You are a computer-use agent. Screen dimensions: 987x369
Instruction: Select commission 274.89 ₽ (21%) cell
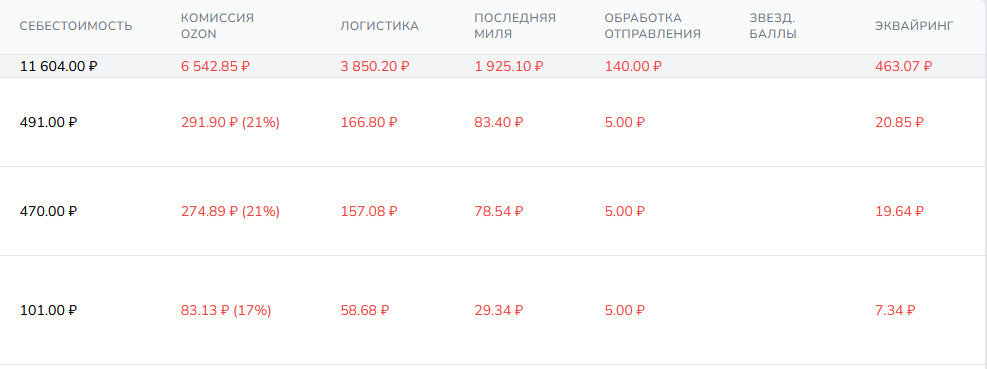point(230,211)
